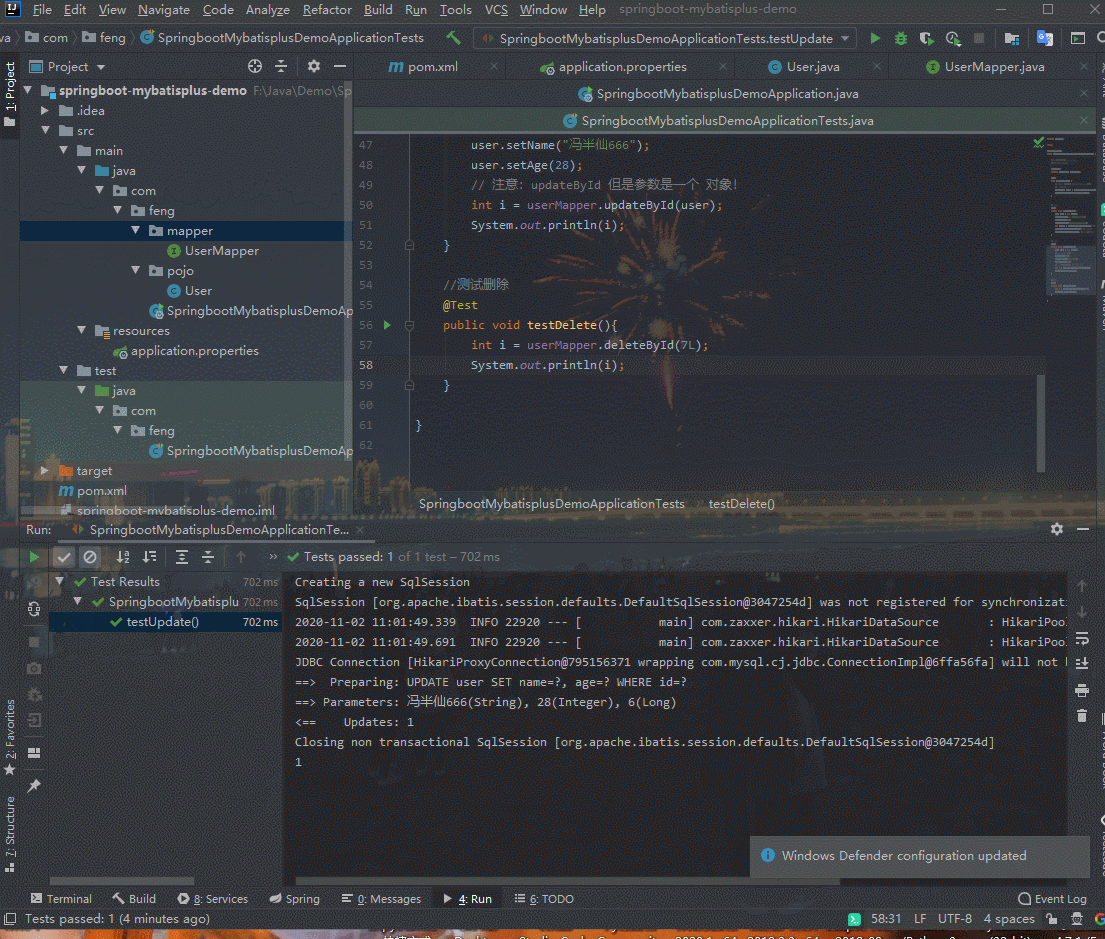Change file encoding UTF-8 in status bar
The width and height of the screenshot is (1105, 939).
954,919
